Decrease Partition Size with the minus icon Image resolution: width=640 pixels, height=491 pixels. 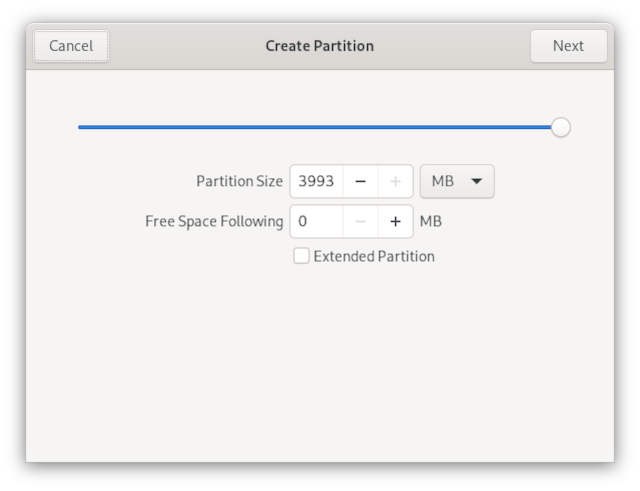pos(360,182)
